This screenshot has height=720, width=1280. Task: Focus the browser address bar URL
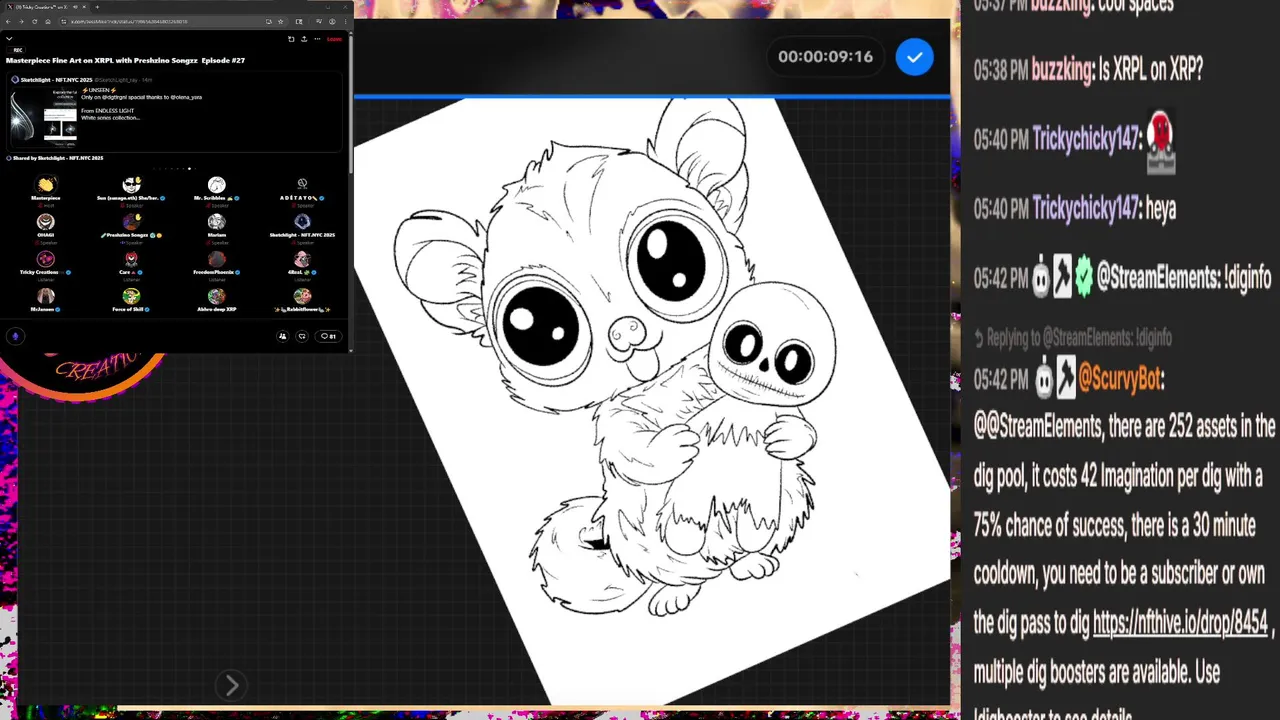pos(130,21)
